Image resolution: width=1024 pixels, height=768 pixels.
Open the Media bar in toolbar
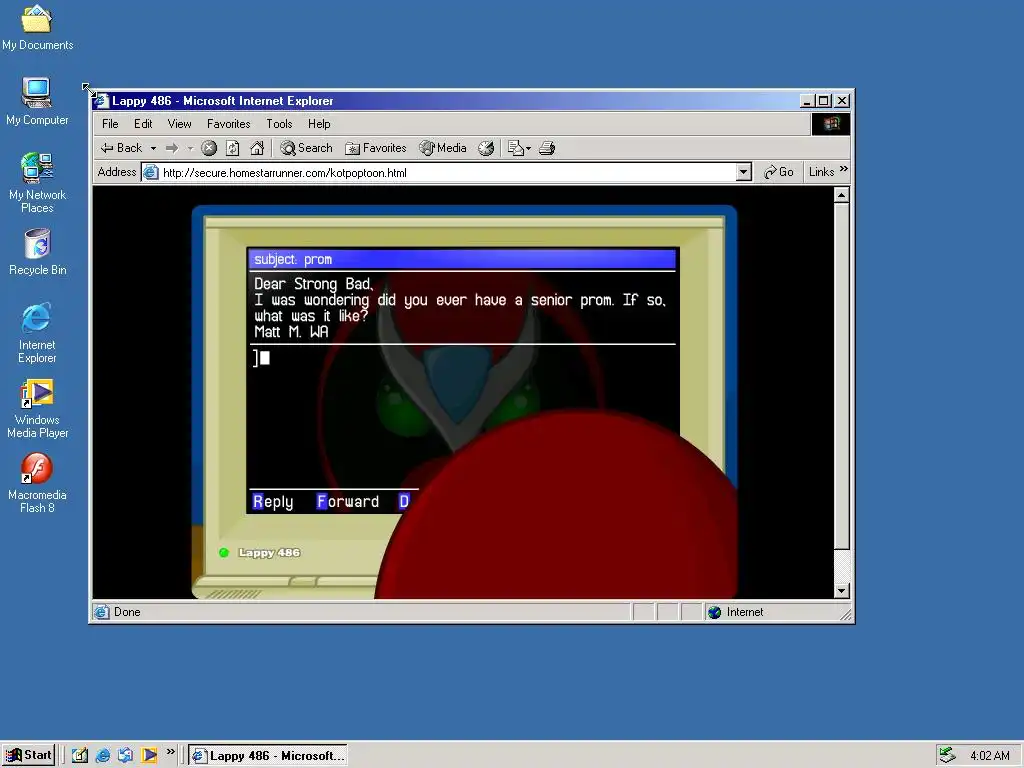click(443, 148)
